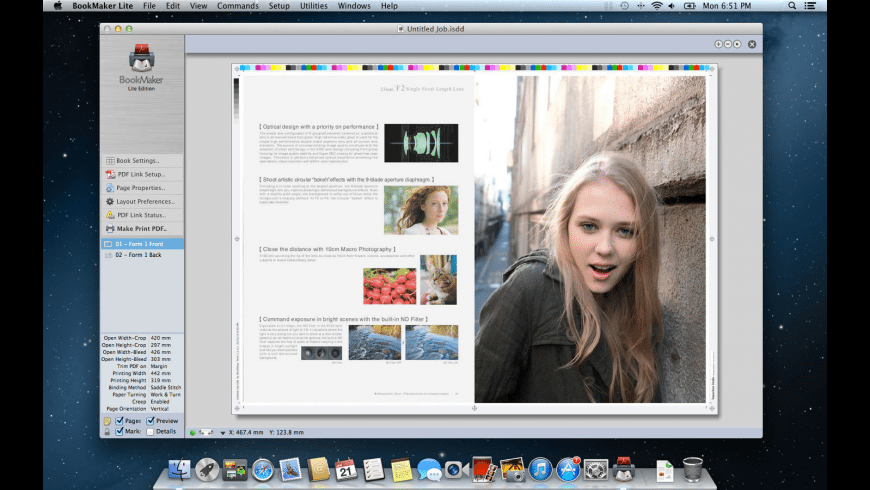This screenshot has height=490, width=870.
Task: Click Wi-Fi status icon in menu bar
Action: pyautogui.click(x=656, y=6)
